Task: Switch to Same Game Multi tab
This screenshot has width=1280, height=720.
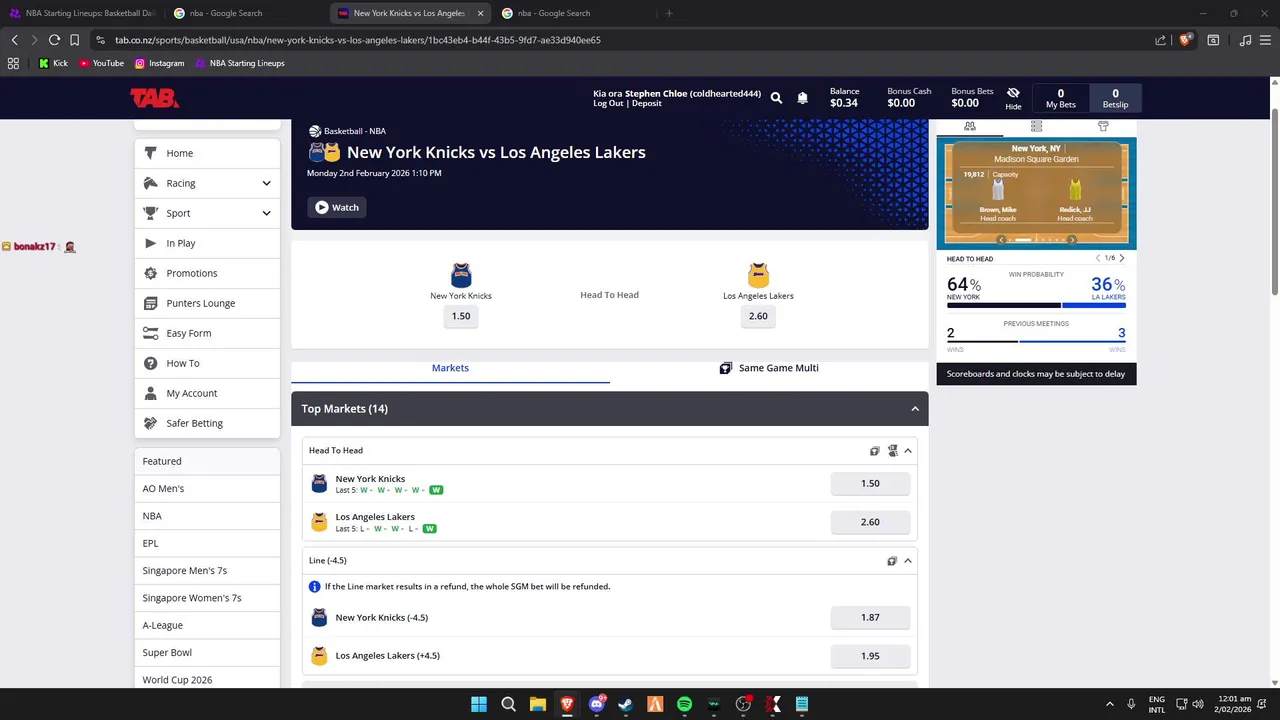Action: tap(769, 368)
